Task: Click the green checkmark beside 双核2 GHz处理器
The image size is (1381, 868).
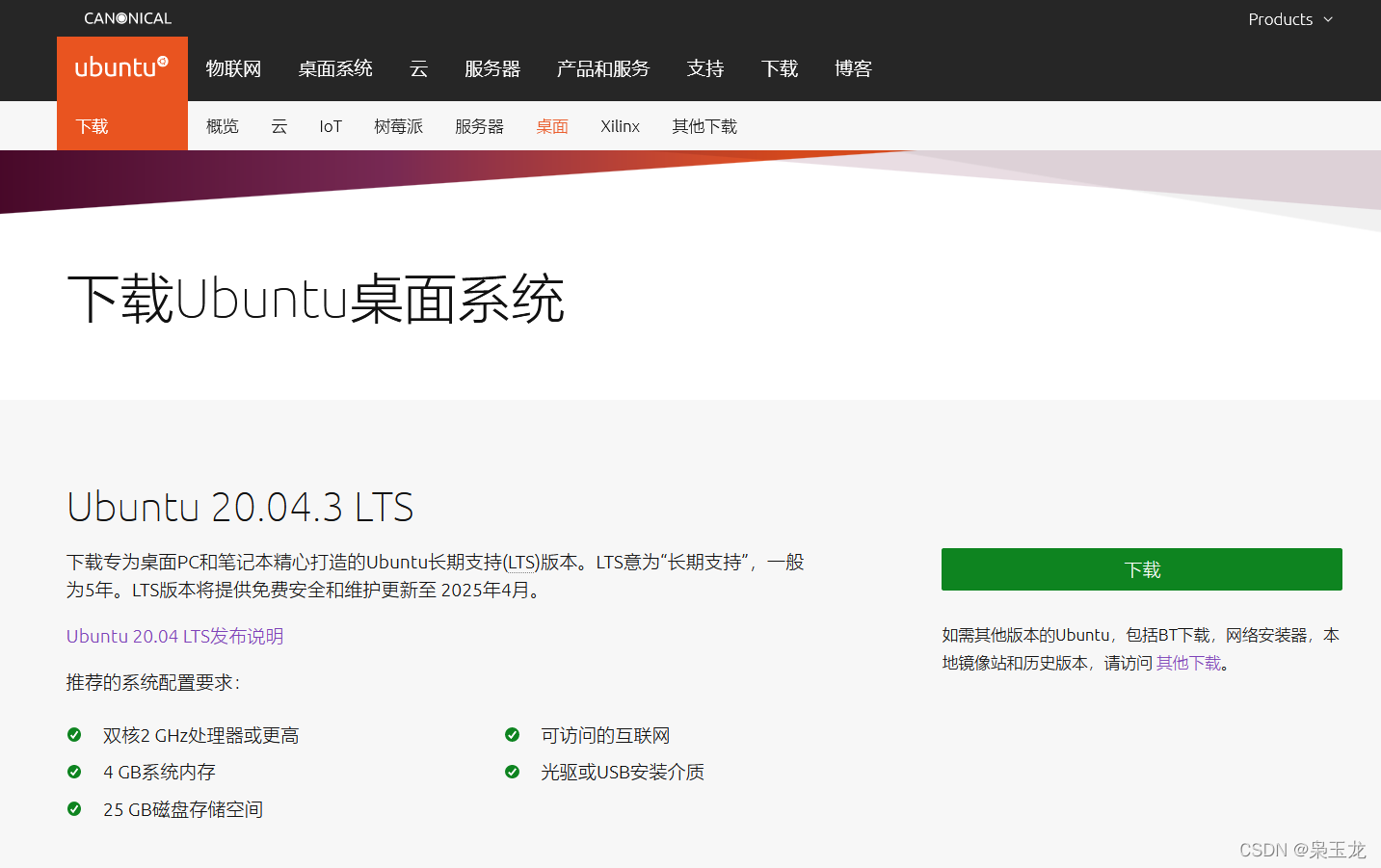Action: coord(74,735)
